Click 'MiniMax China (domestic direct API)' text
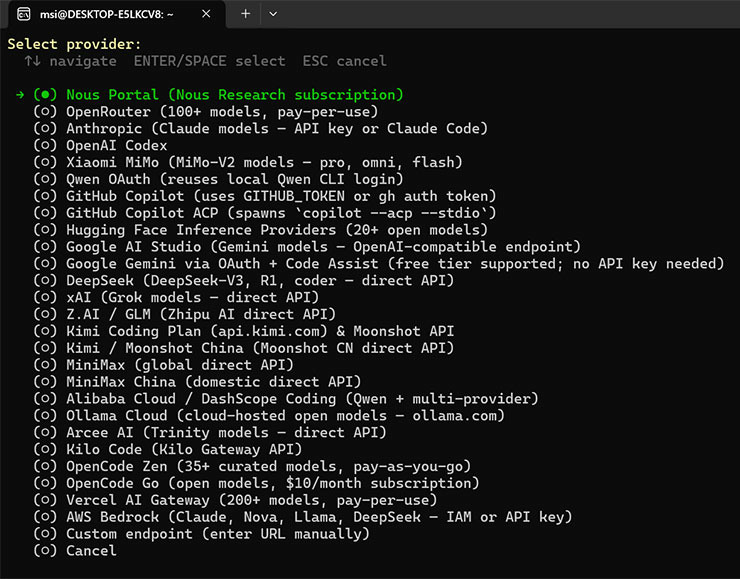Image resolution: width=740 pixels, height=579 pixels. 214,382
